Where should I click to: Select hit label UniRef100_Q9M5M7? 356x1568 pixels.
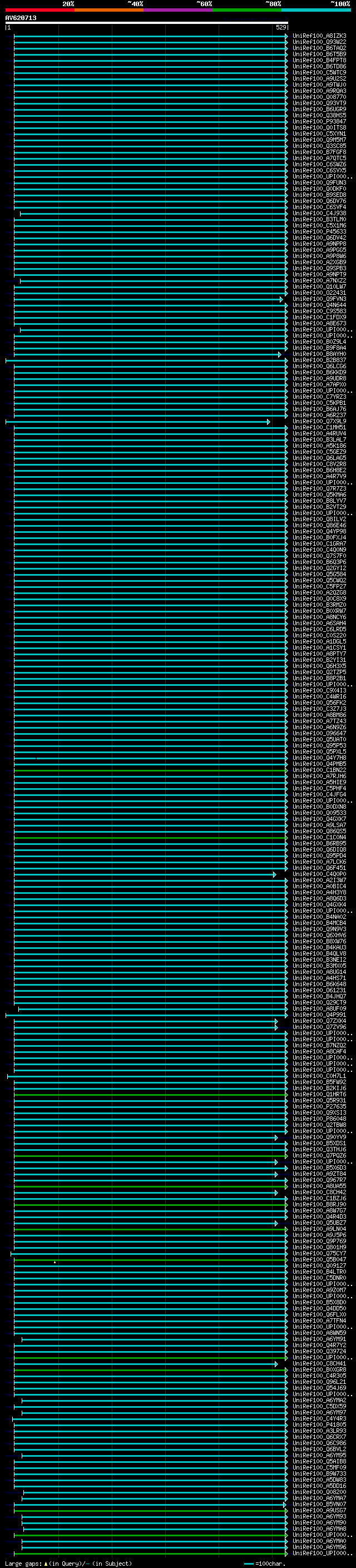(319, 141)
